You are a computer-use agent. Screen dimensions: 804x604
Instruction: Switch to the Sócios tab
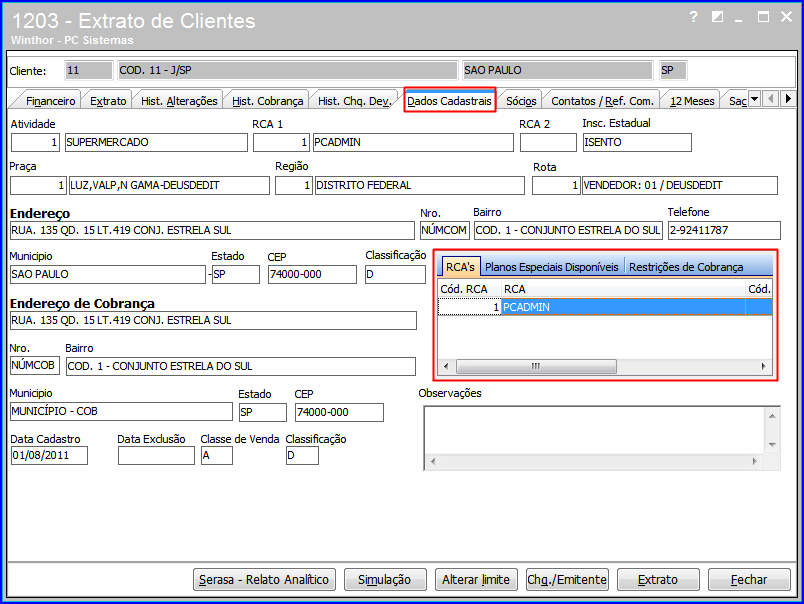(x=521, y=101)
